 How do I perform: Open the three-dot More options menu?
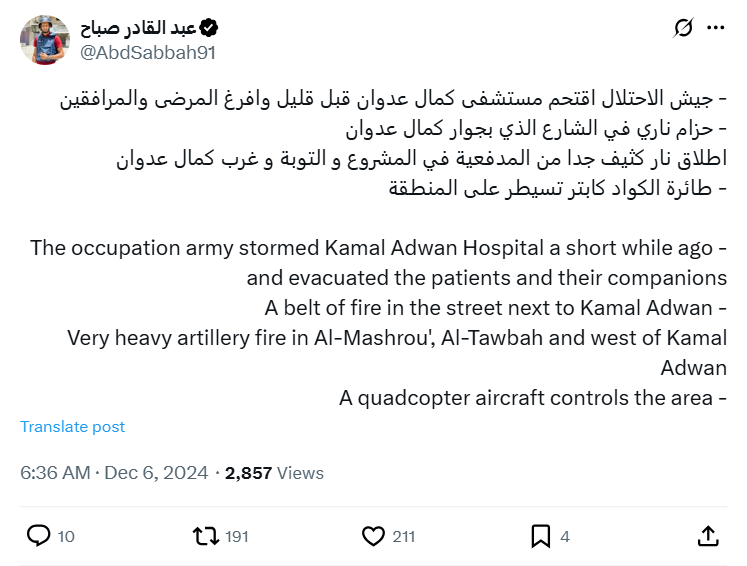(x=715, y=28)
